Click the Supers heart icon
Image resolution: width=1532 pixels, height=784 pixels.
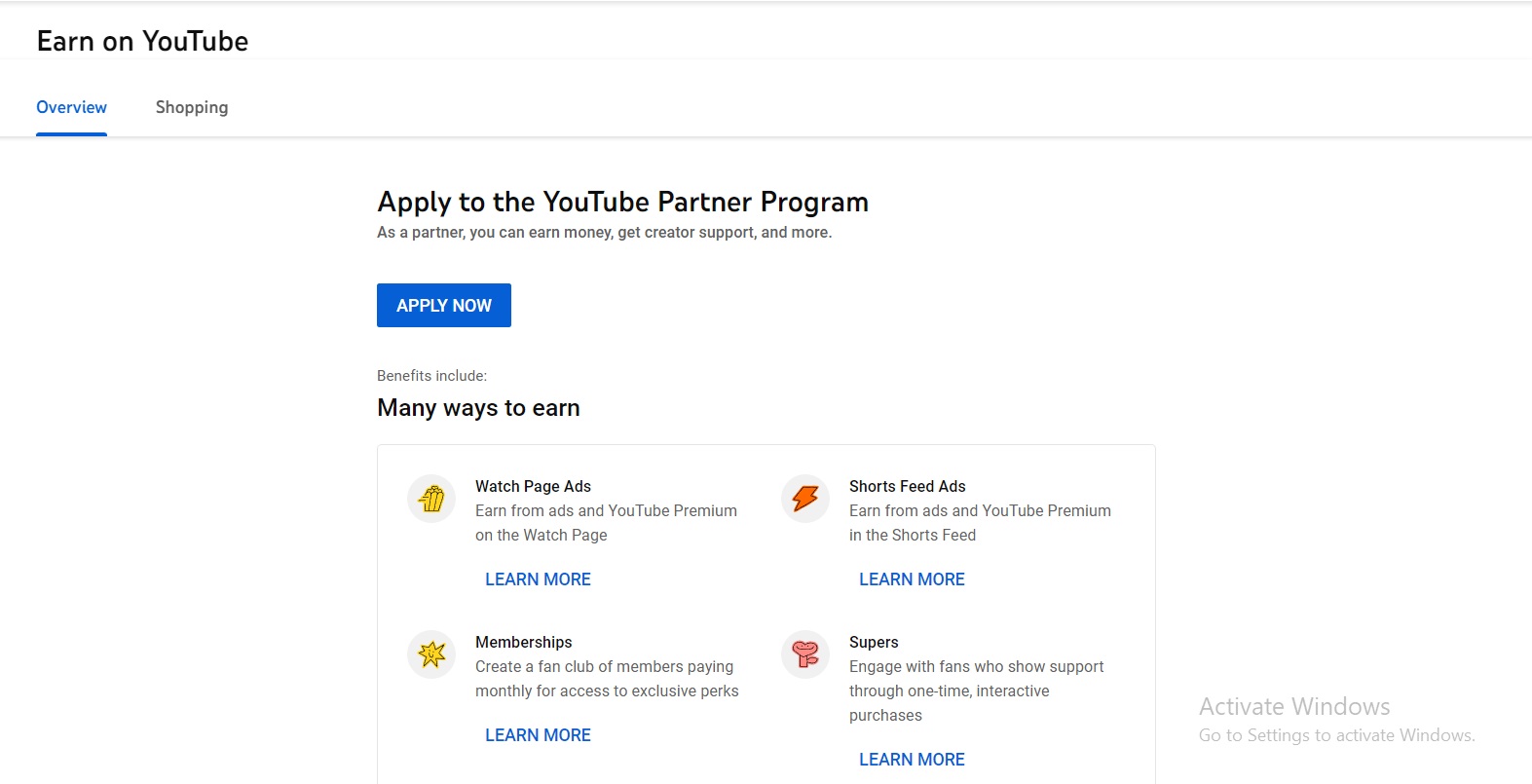(805, 654)
